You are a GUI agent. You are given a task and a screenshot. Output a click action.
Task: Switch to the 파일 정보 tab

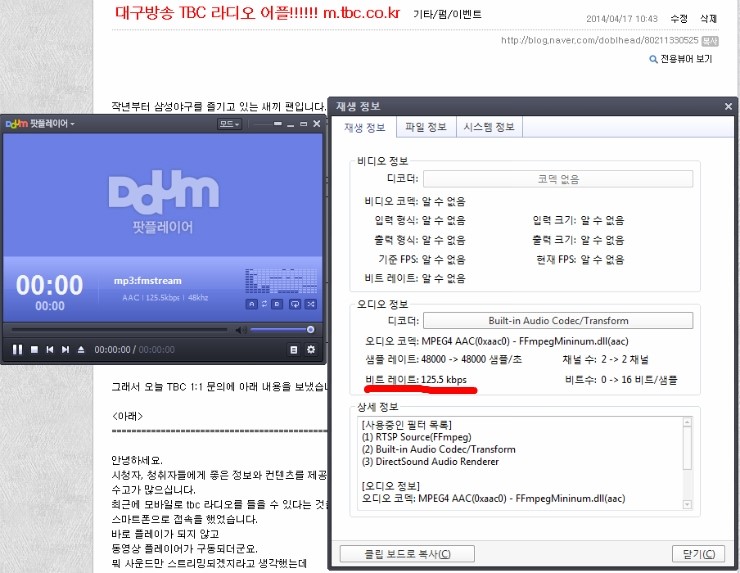coord(426,127)
